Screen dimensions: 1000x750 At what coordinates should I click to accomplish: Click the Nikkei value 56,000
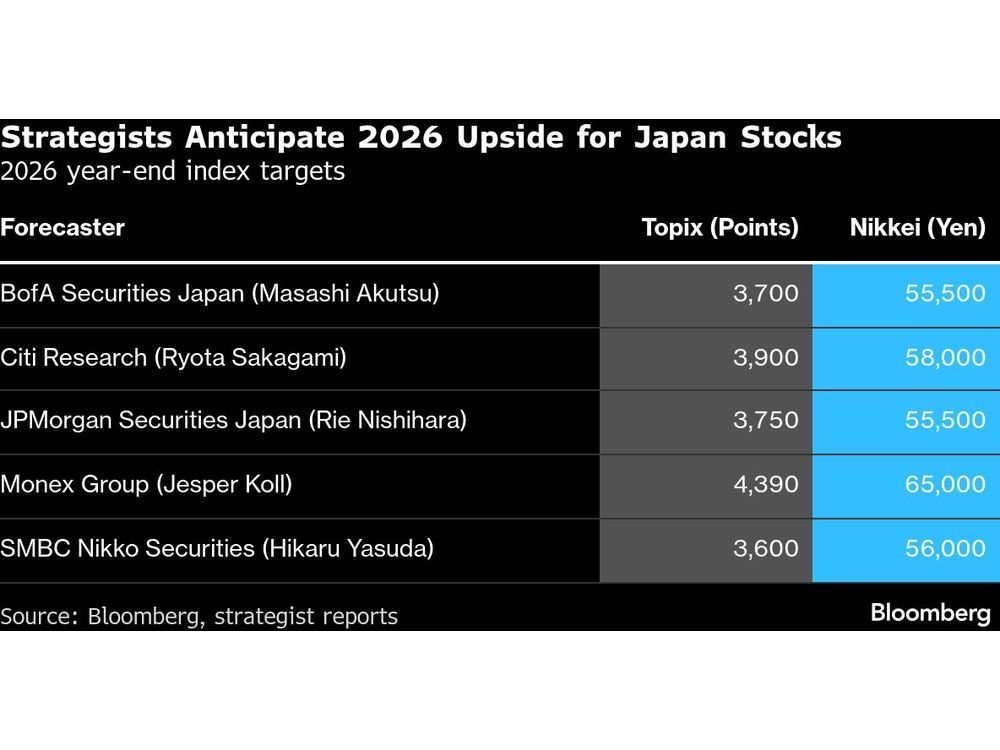pyautogui.click(x=945, y=549)
